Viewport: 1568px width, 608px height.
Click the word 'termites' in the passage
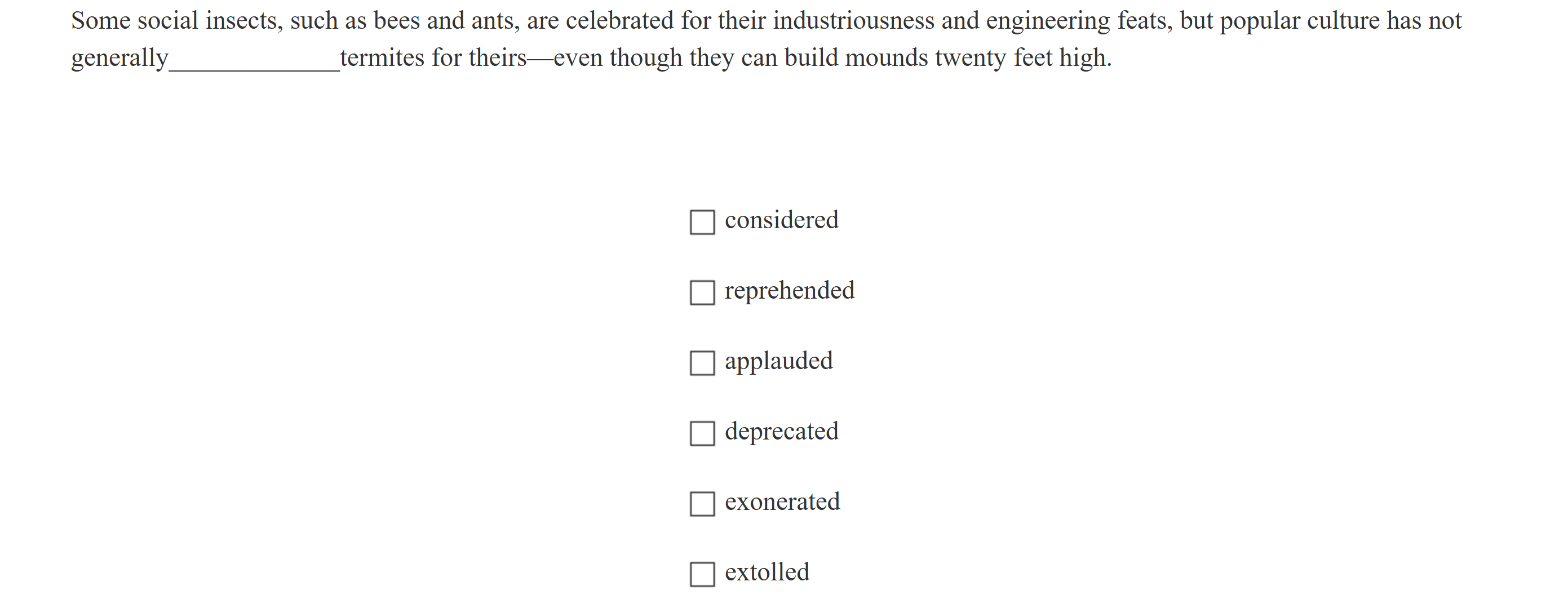381,58
